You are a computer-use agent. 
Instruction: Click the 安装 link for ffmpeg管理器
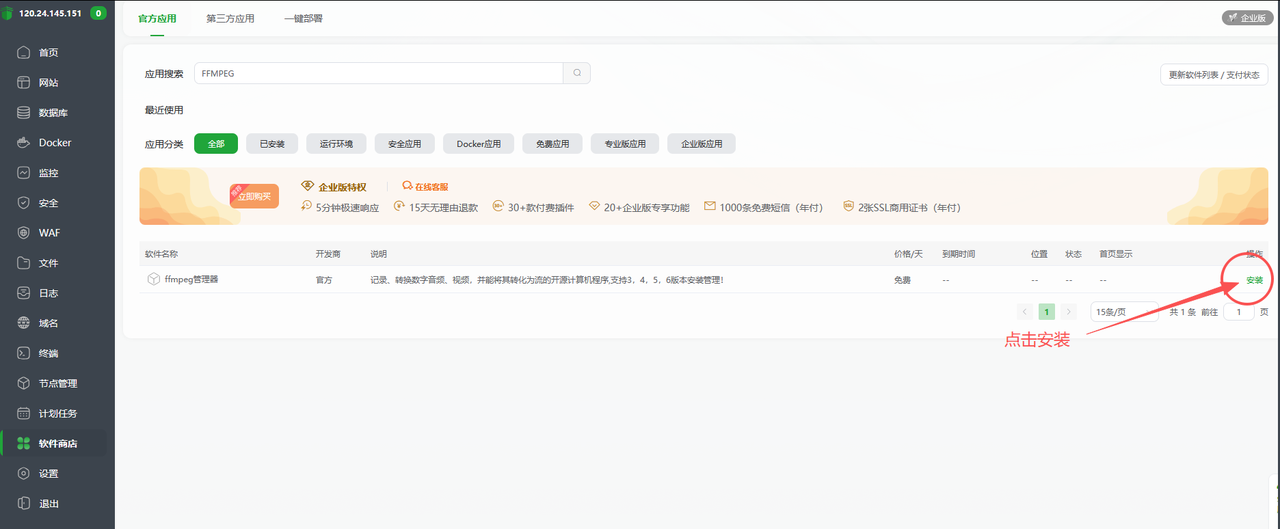click(x=1254, y=280)
